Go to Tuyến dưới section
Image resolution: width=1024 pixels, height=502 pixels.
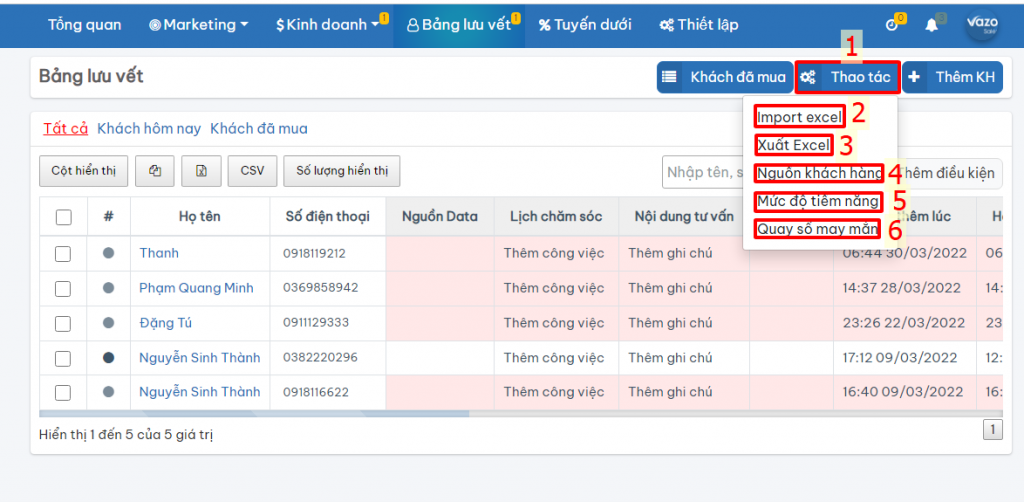[585, 25]
